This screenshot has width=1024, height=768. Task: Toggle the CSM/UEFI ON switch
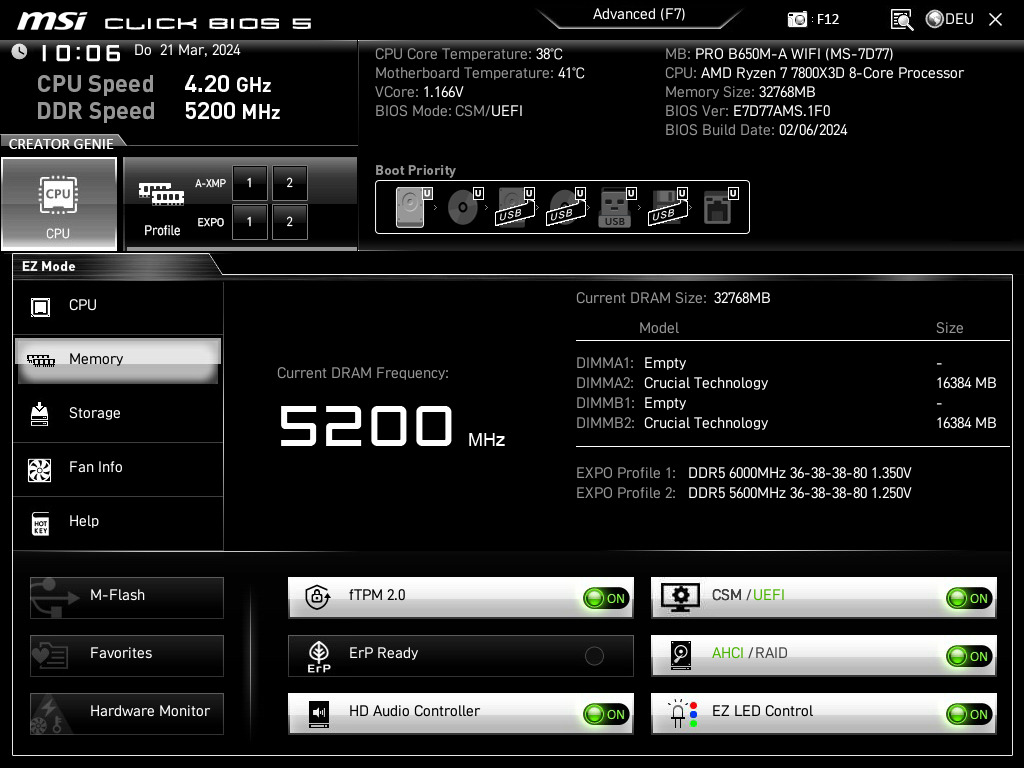click(969, 598)
